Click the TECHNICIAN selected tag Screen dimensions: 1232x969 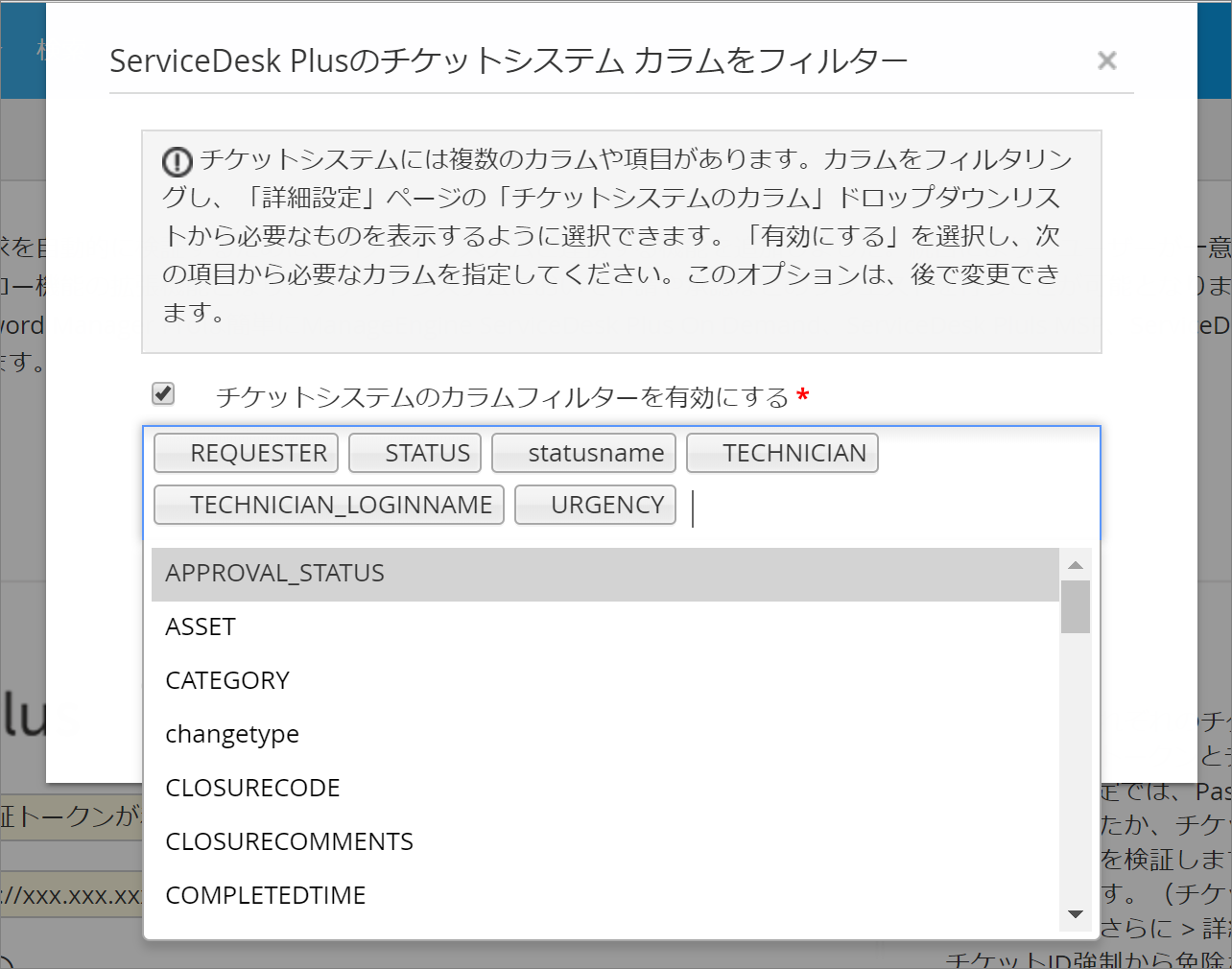coord(782,454)
